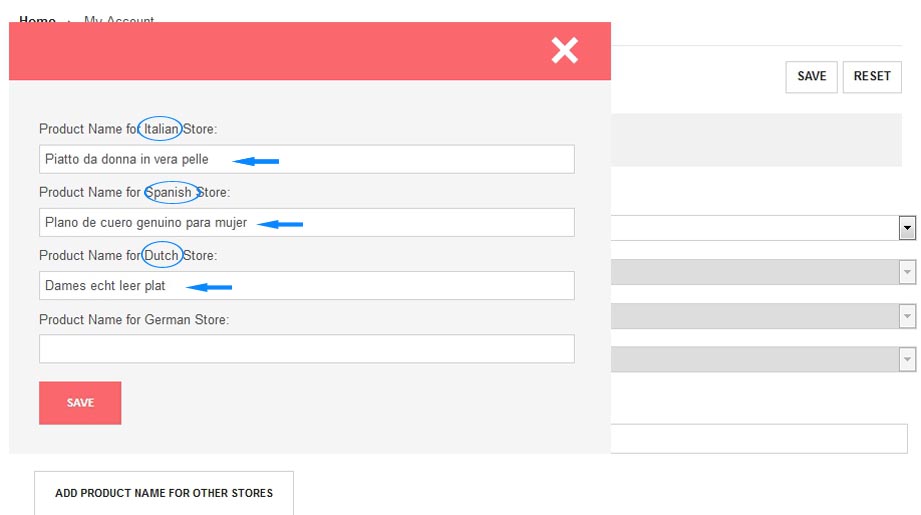Click the Product Name for Italian Store label
This screenshot has width=921, height=515.
[128, 129]
